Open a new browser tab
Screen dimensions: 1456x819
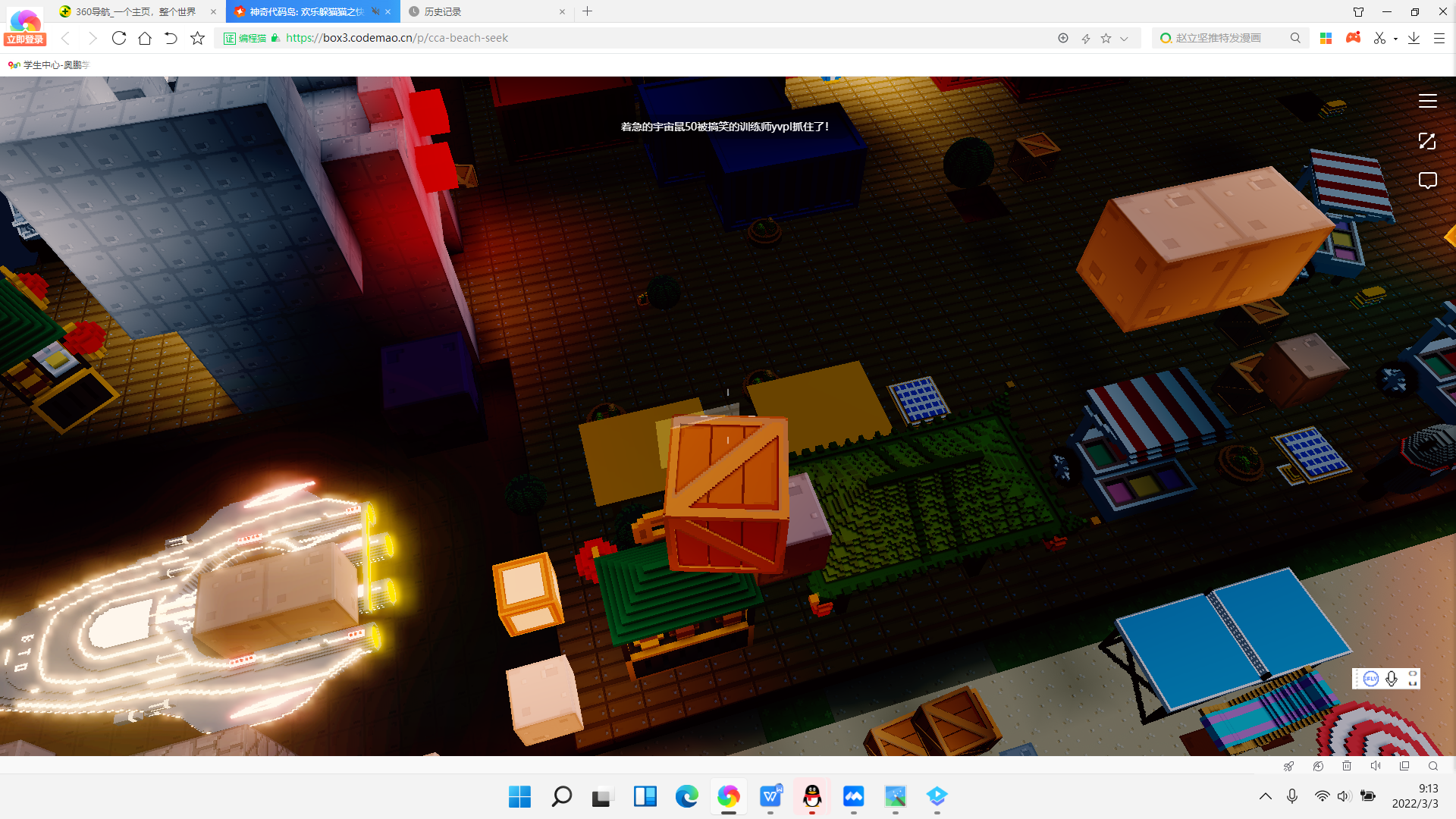(588, 11)
